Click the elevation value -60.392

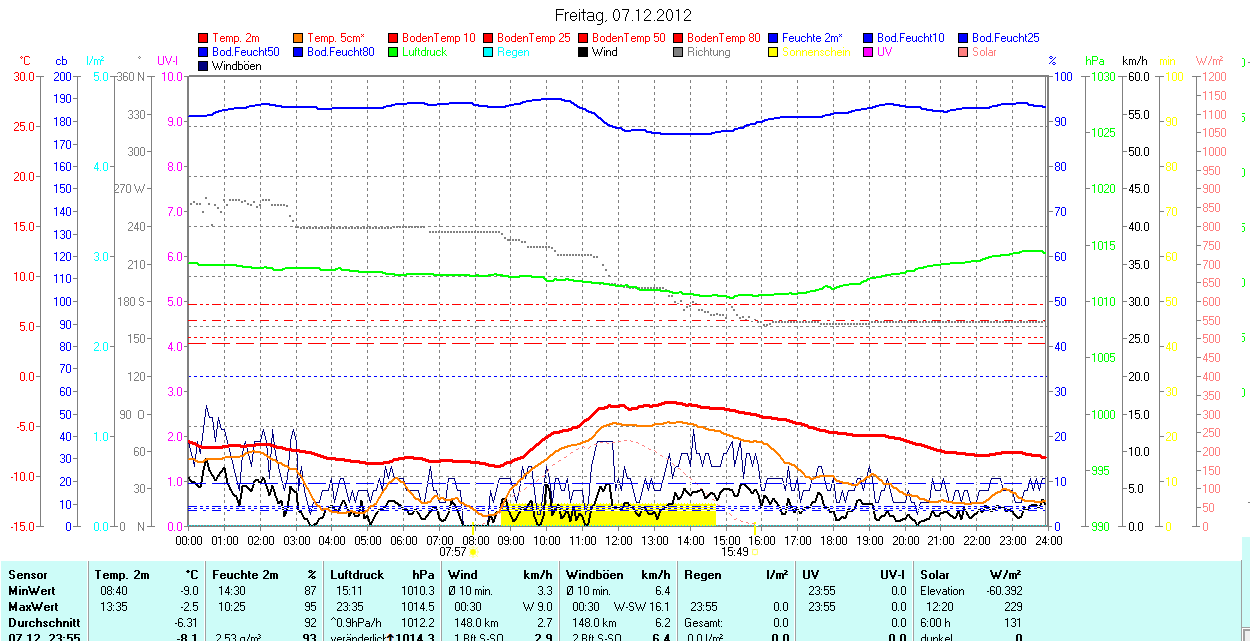point(1002,591)
